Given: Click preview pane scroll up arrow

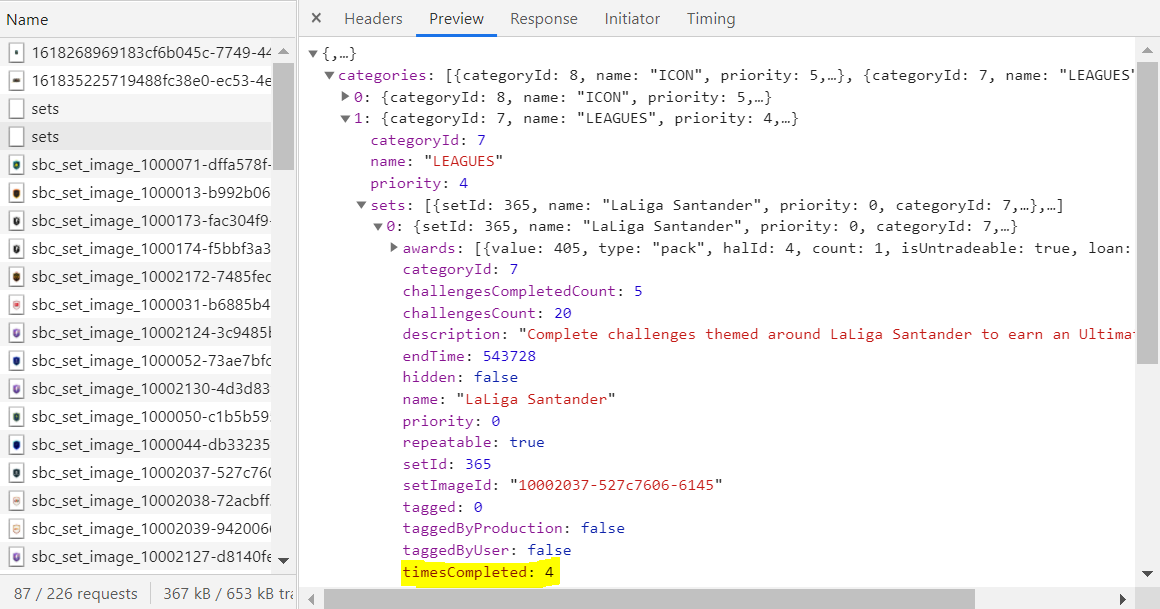Looking at the screenshot, I should [1147, 50].
